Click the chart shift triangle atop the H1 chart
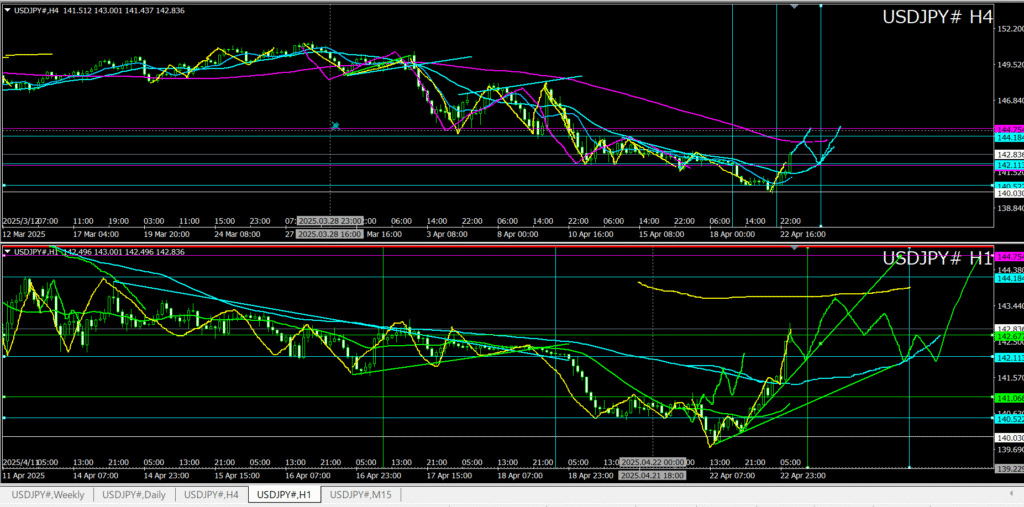 (x=794, y=248)
